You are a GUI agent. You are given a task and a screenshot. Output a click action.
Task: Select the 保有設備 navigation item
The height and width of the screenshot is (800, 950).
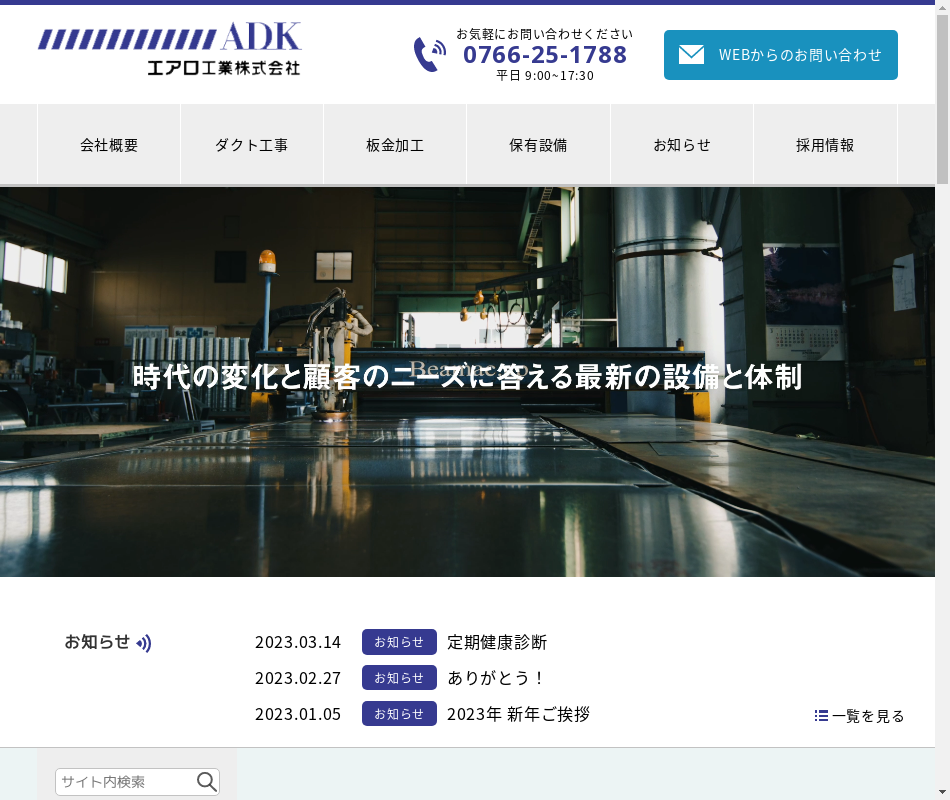[x=538, y=145]
